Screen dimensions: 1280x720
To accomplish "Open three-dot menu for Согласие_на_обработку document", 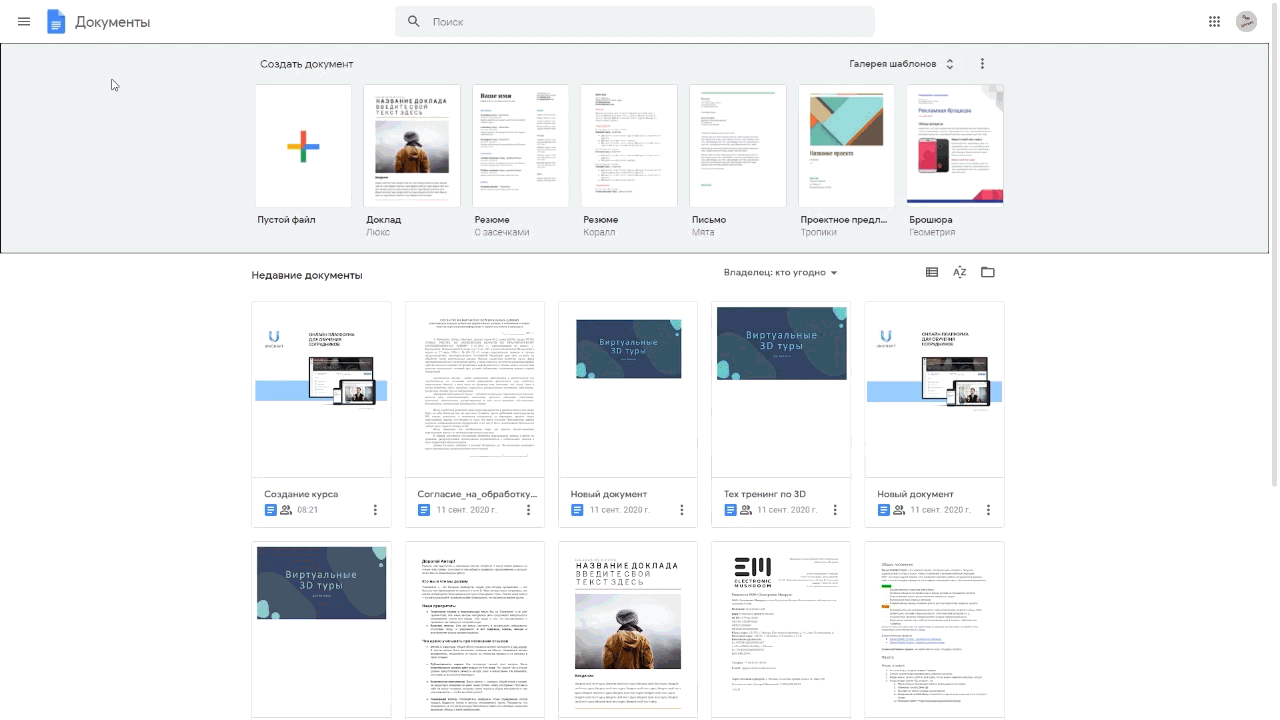I will [x=529, y=510].
